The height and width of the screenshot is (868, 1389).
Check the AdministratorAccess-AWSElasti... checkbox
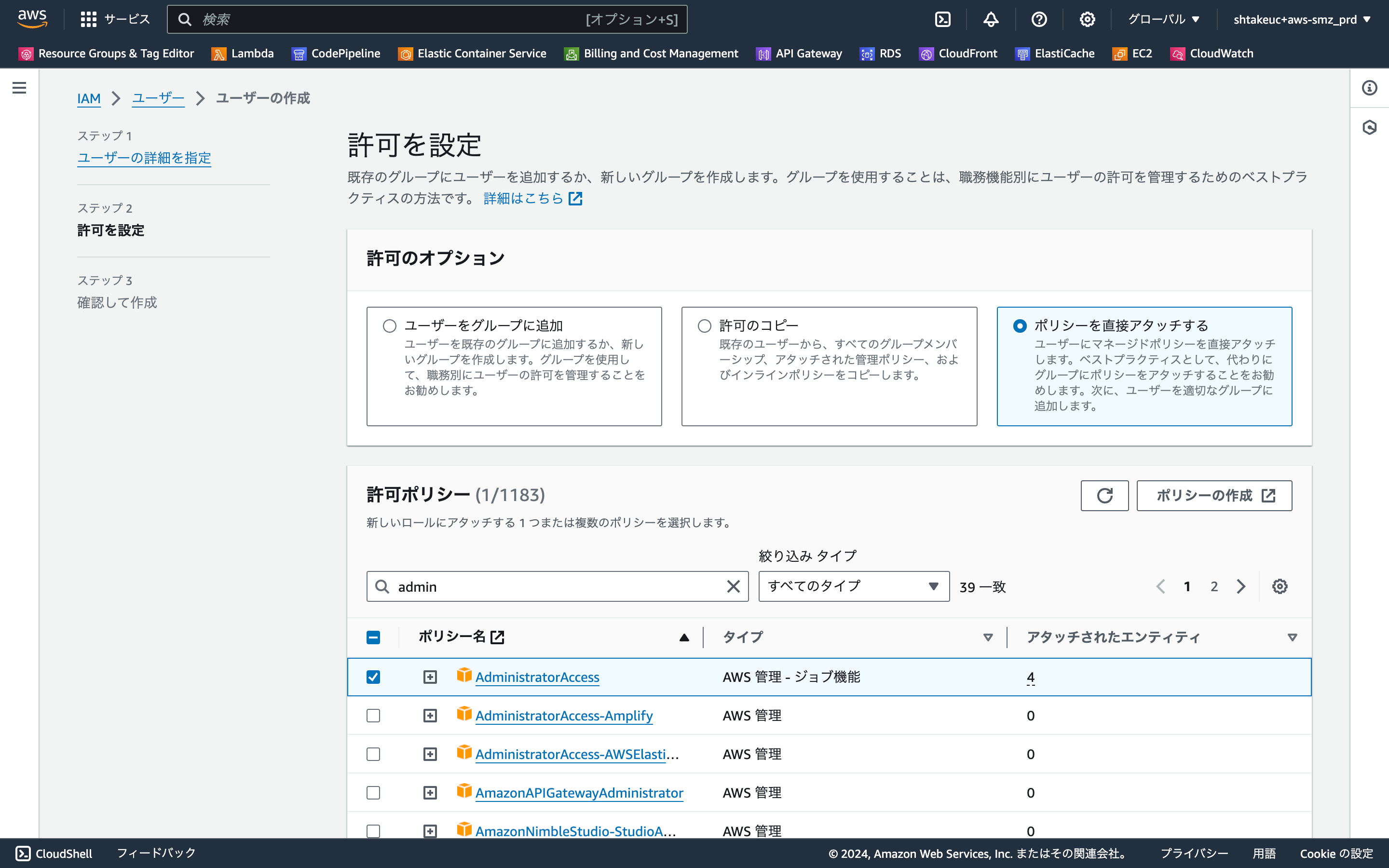click(x=373, y=754)
